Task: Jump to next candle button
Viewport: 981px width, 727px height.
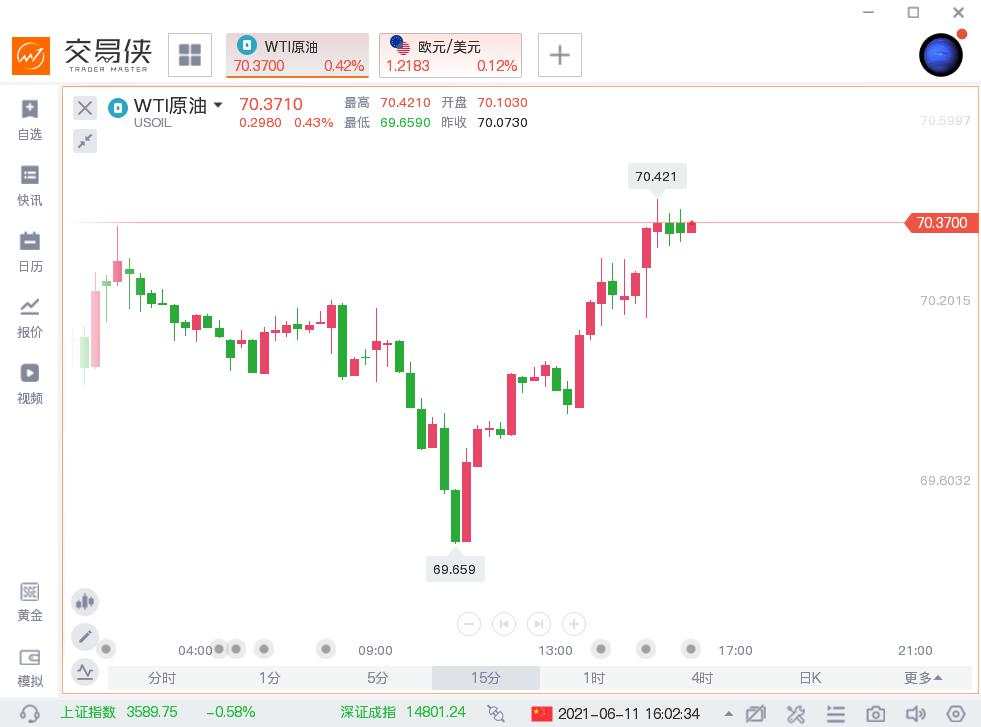Action: pos(539,624)
